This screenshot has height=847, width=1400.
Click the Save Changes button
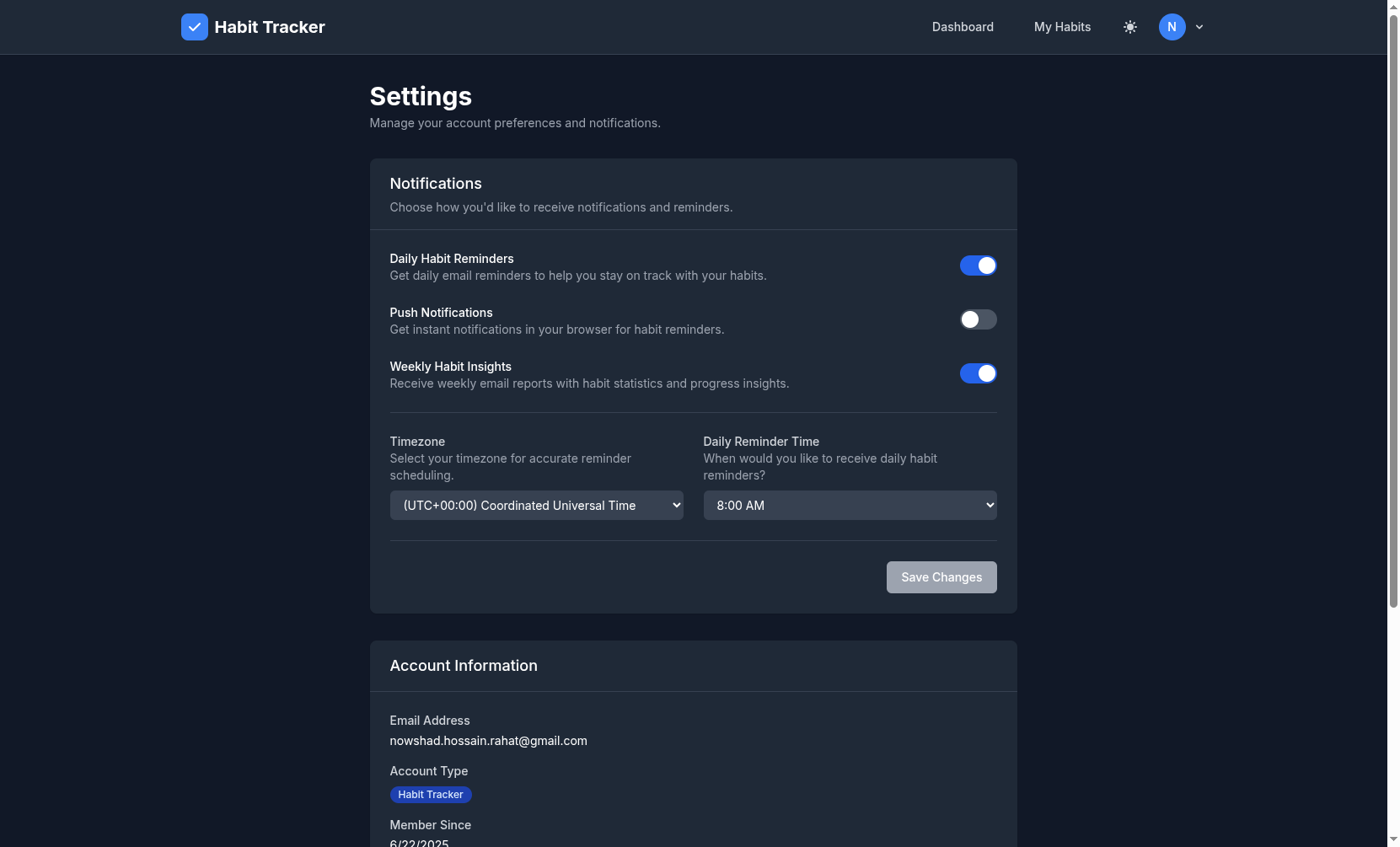[x=941, y=577]
